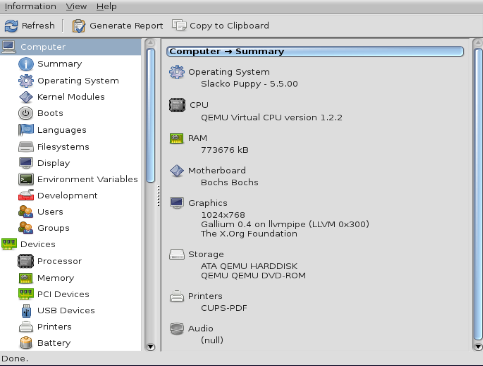Open the View menu

[76, 6]
